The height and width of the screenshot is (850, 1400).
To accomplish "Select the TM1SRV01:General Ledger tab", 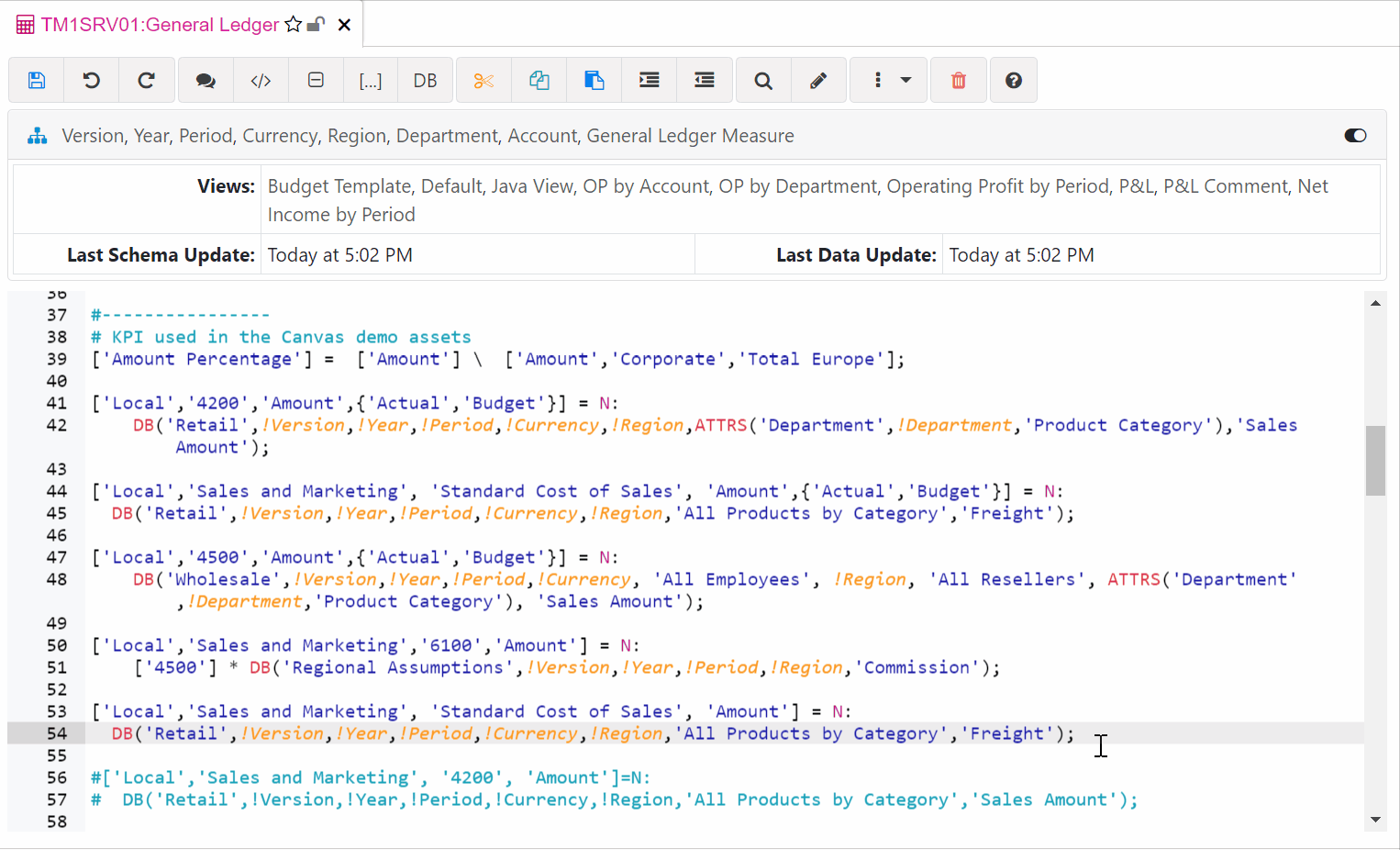I will pos(156,25).
